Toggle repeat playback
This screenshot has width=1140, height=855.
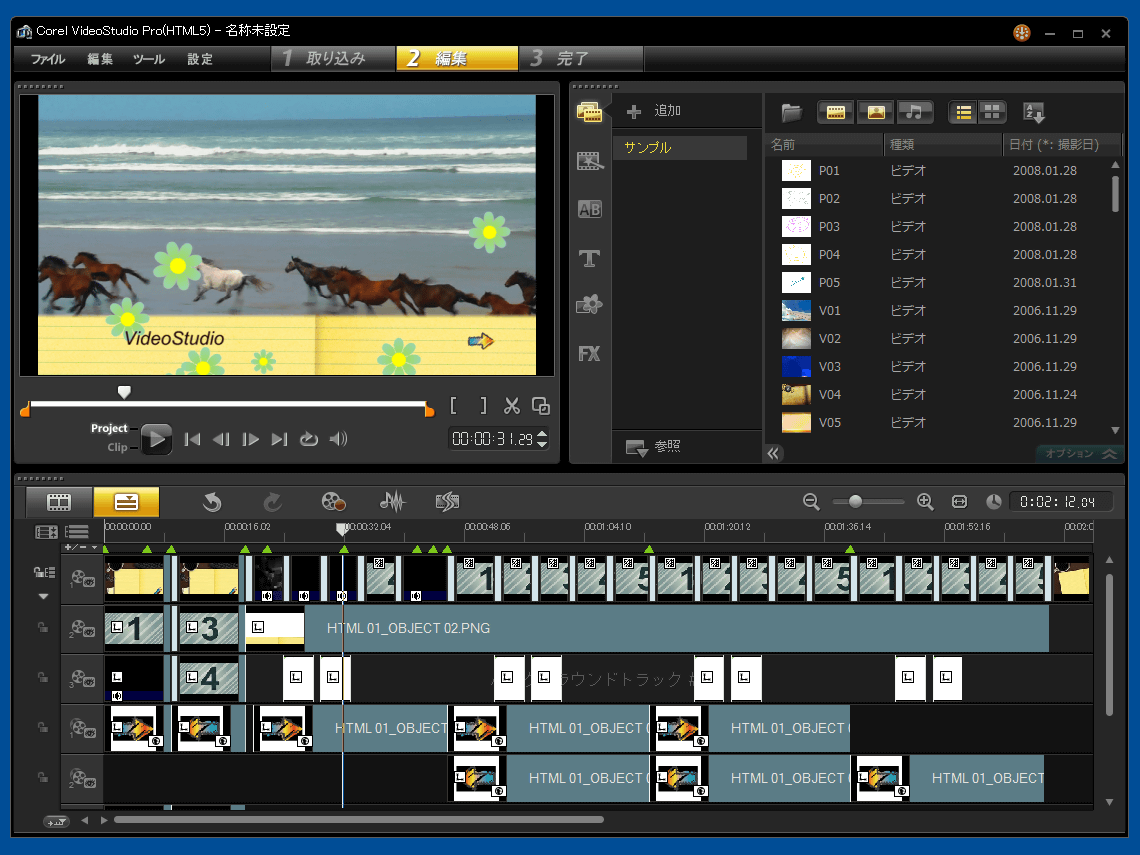[x=309, y=439]
